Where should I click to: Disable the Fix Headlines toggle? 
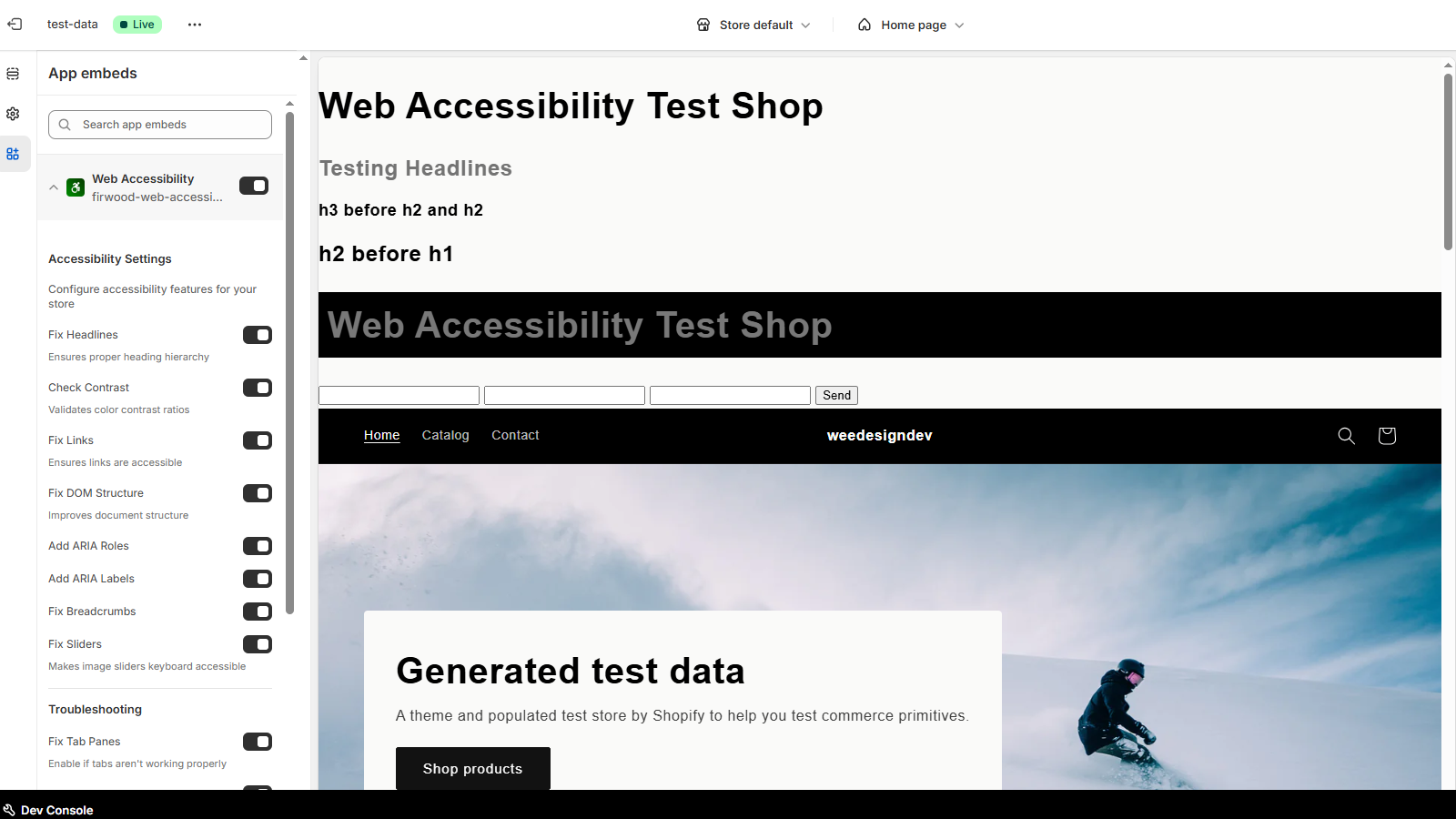pos(257,335)
